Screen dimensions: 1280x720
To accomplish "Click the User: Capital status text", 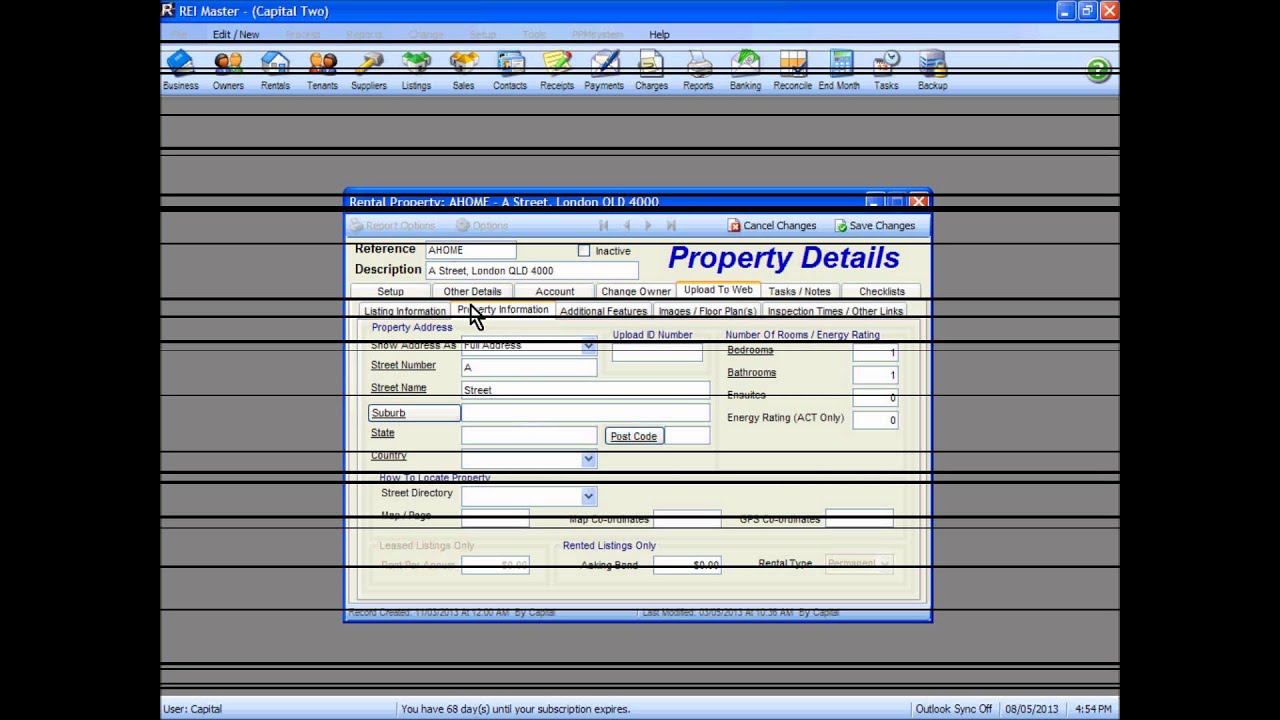I will click(193, 709).
